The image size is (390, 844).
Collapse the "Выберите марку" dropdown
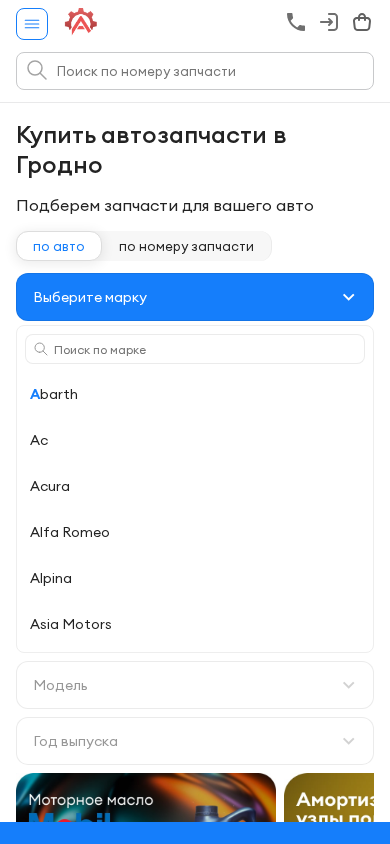click(x=195, y=297)
